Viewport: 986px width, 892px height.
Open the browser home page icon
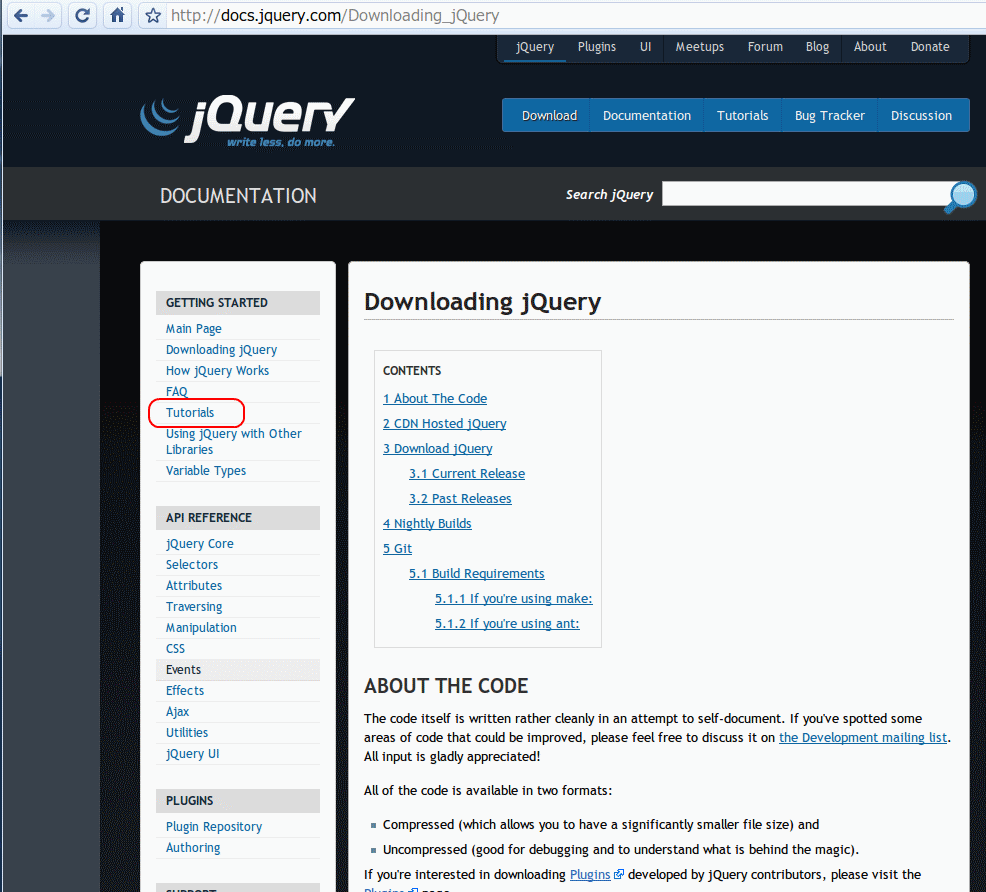coord(117,15)
